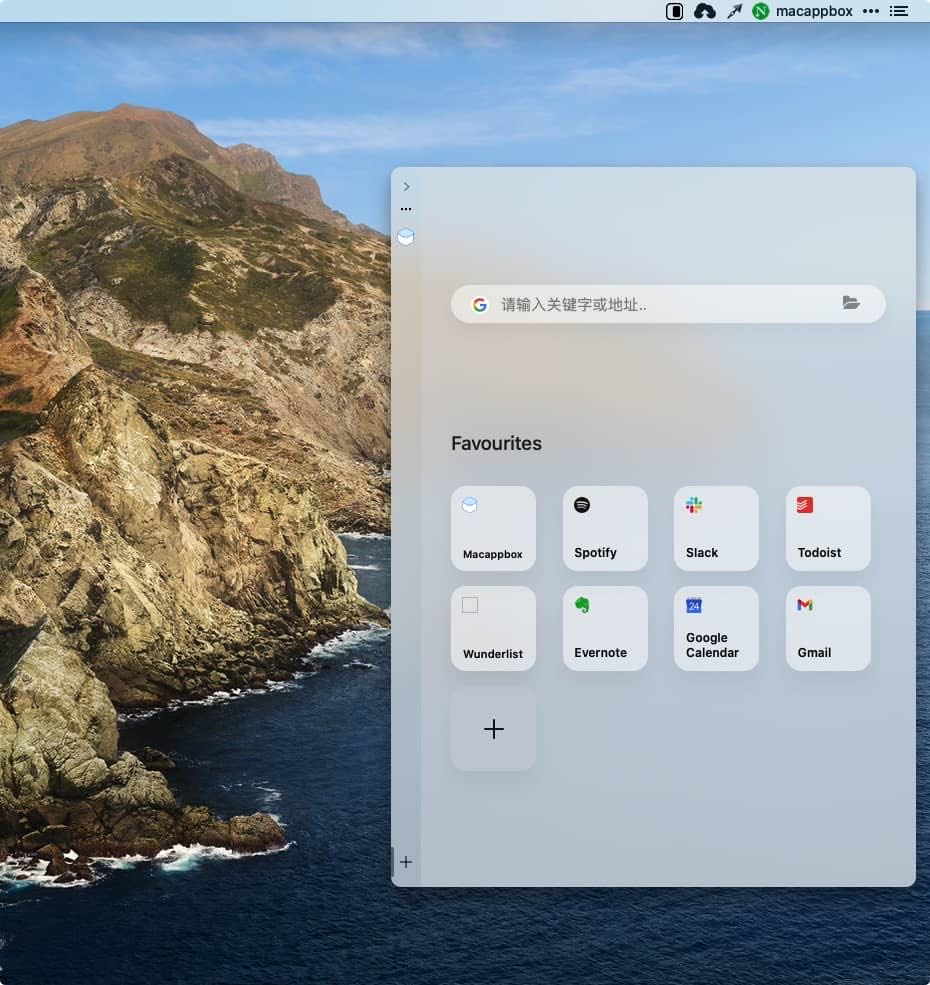This screenshot has width=930, height=985.
Task: Open the Wunderlist favourite tile
Action: click(x=493, y=628)
